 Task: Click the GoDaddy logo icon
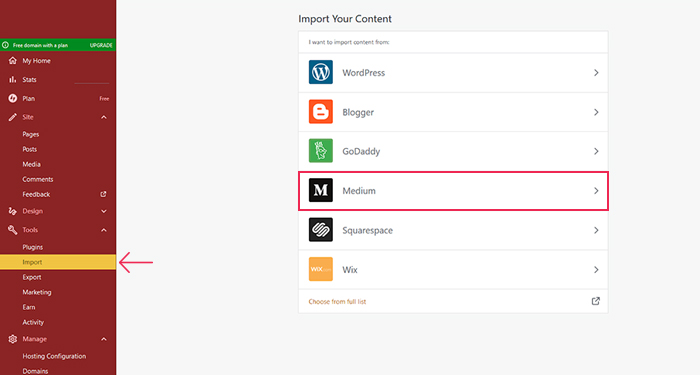click(x=321, y=151)
